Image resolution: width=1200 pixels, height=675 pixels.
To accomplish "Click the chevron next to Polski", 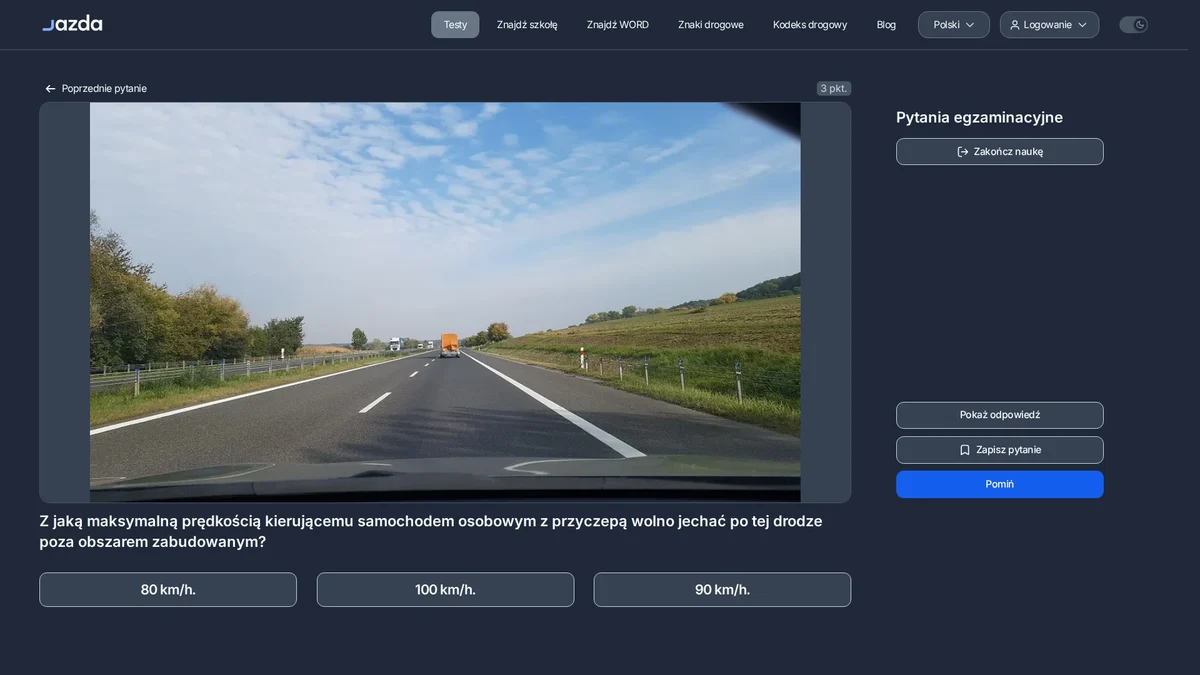I will tap(970, 25).
